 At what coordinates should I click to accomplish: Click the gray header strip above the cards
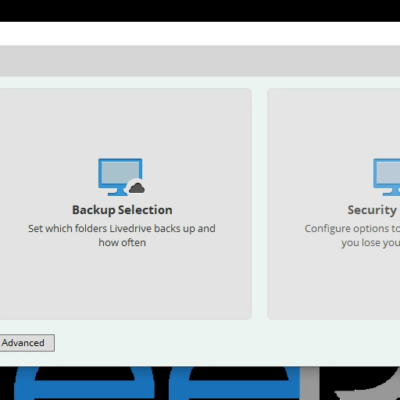point(200,61)
